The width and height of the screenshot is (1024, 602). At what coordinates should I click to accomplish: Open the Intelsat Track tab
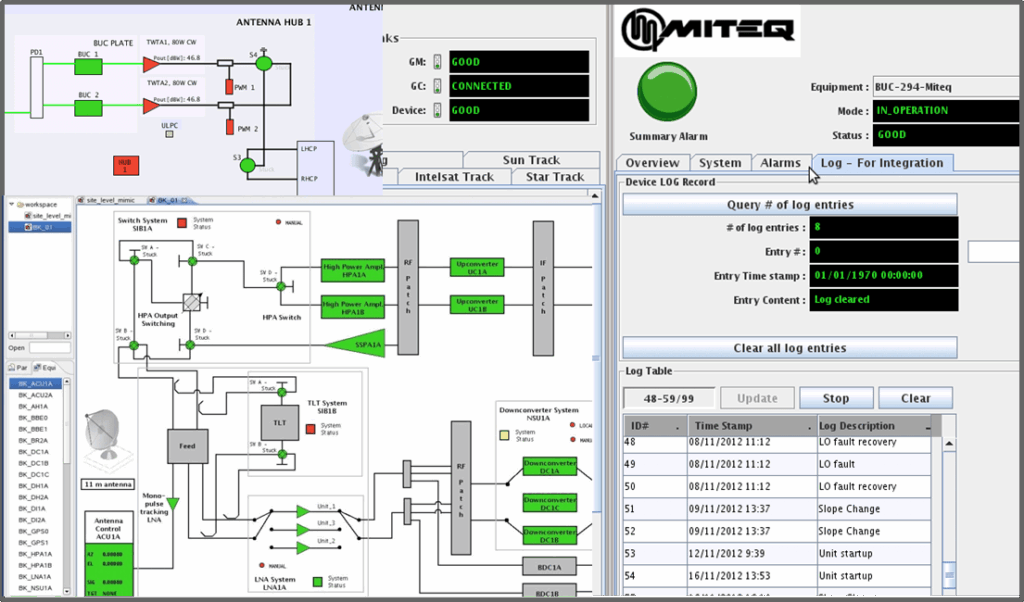(454, 177)
